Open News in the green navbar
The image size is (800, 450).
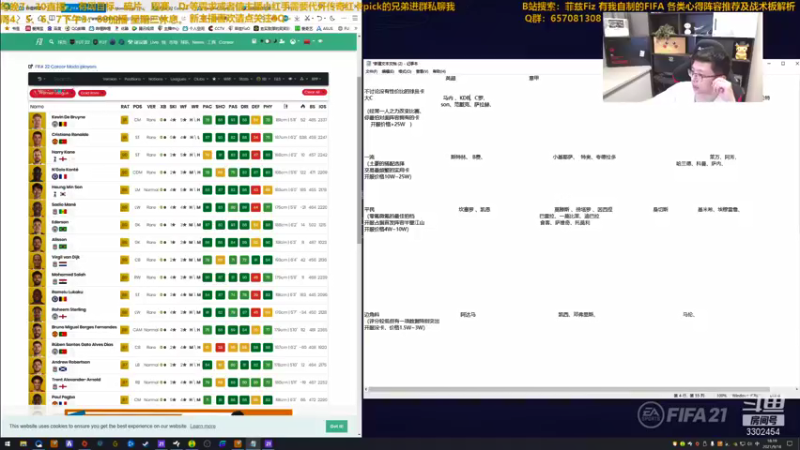tap(198, 42)
